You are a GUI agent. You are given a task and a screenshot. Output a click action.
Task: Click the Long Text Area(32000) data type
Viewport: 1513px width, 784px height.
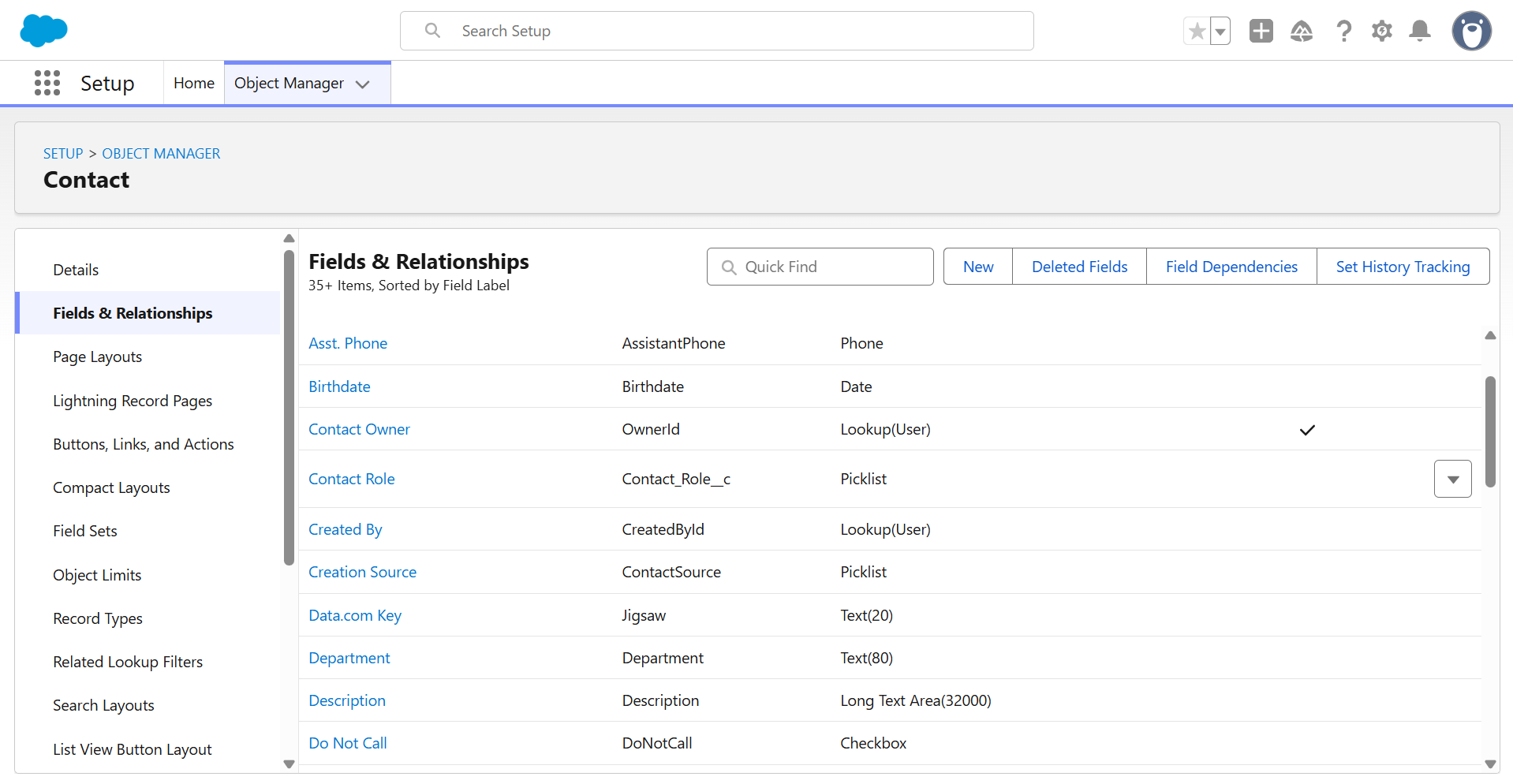coord(916,700)
